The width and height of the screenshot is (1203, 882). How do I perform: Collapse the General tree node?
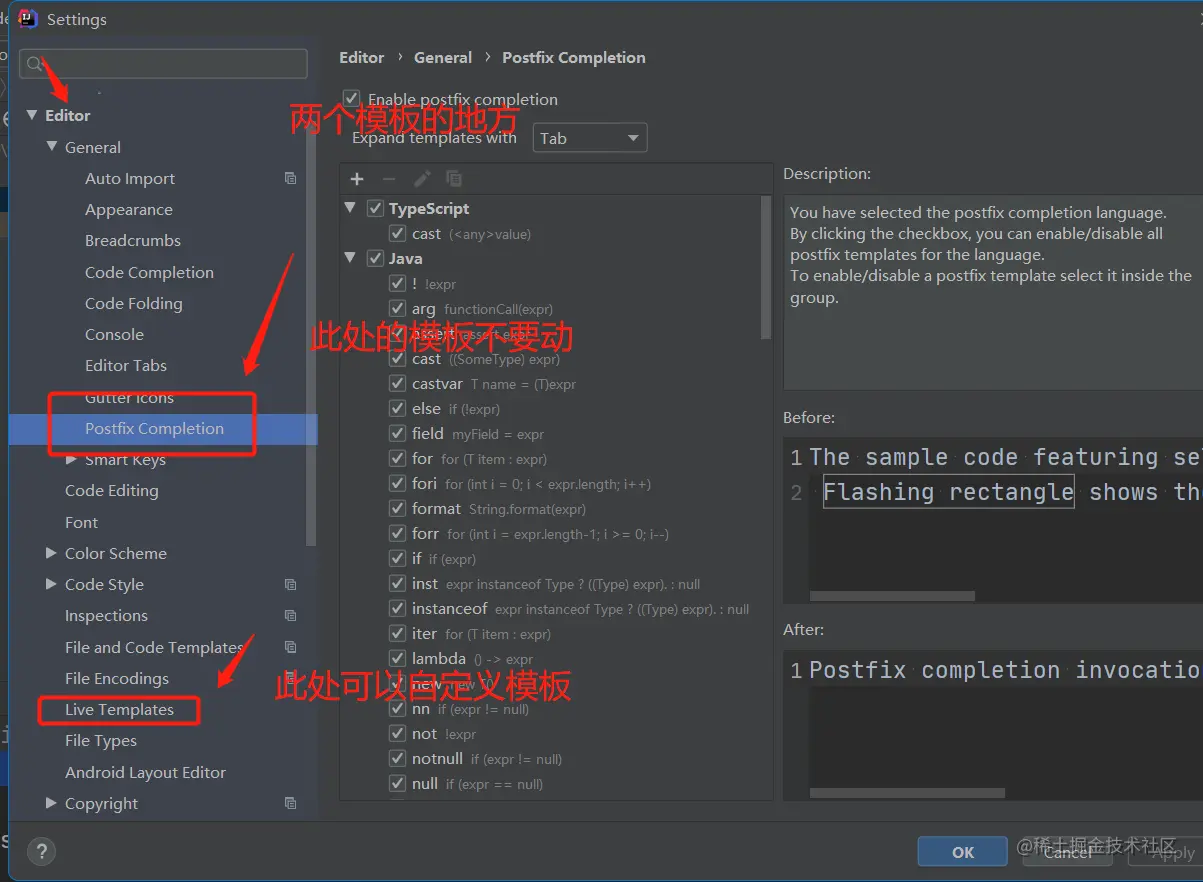[52, 147]
